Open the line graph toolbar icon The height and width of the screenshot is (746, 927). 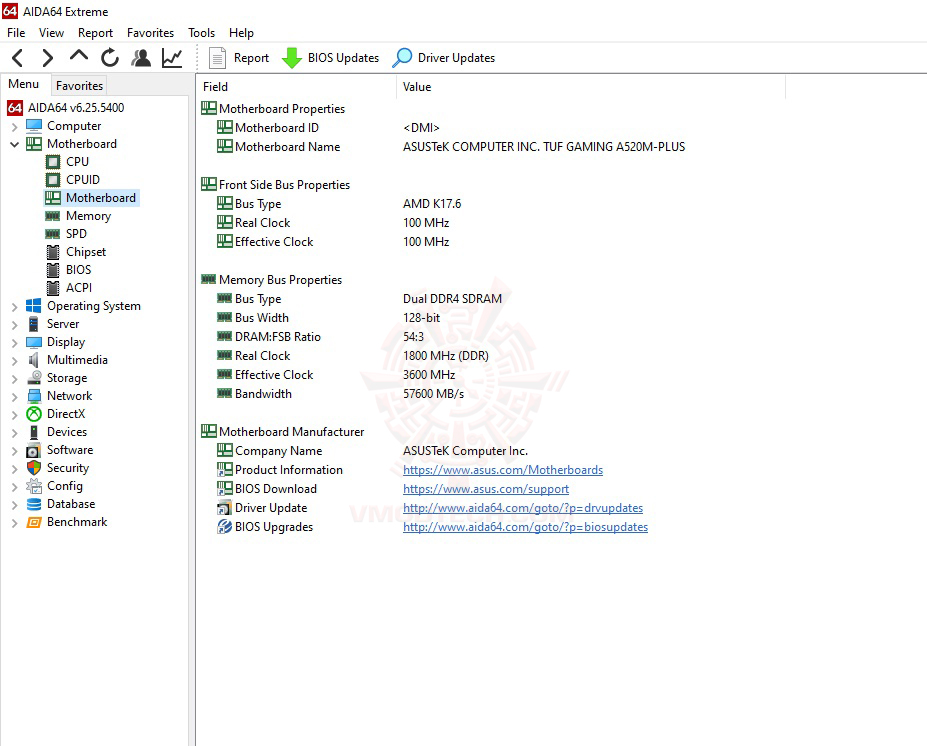[172, 58]
